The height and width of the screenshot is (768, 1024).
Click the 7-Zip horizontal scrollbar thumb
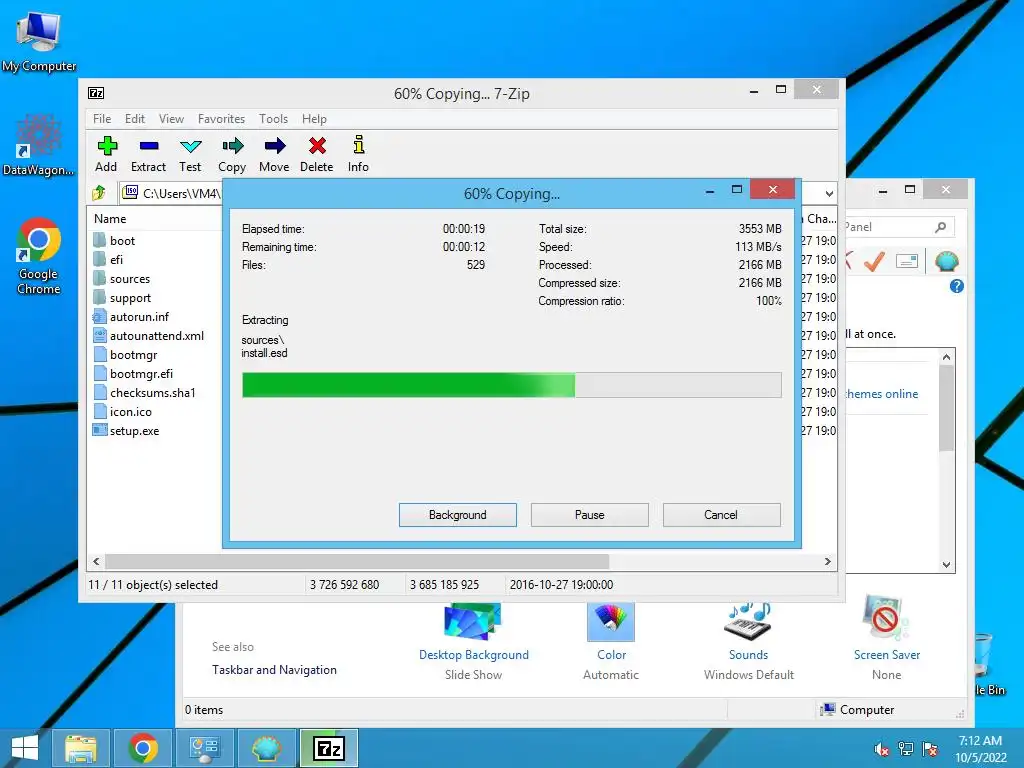357,562
